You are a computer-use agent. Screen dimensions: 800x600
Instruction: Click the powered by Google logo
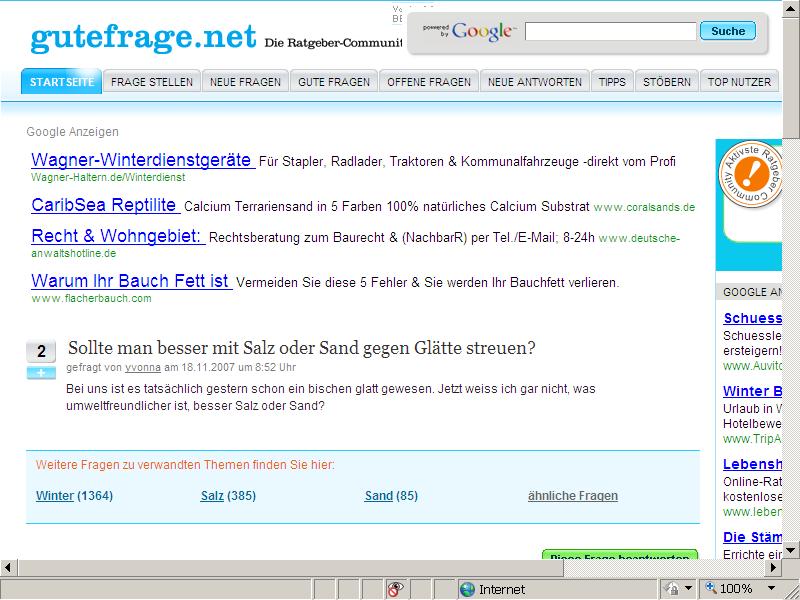[468, 32]
